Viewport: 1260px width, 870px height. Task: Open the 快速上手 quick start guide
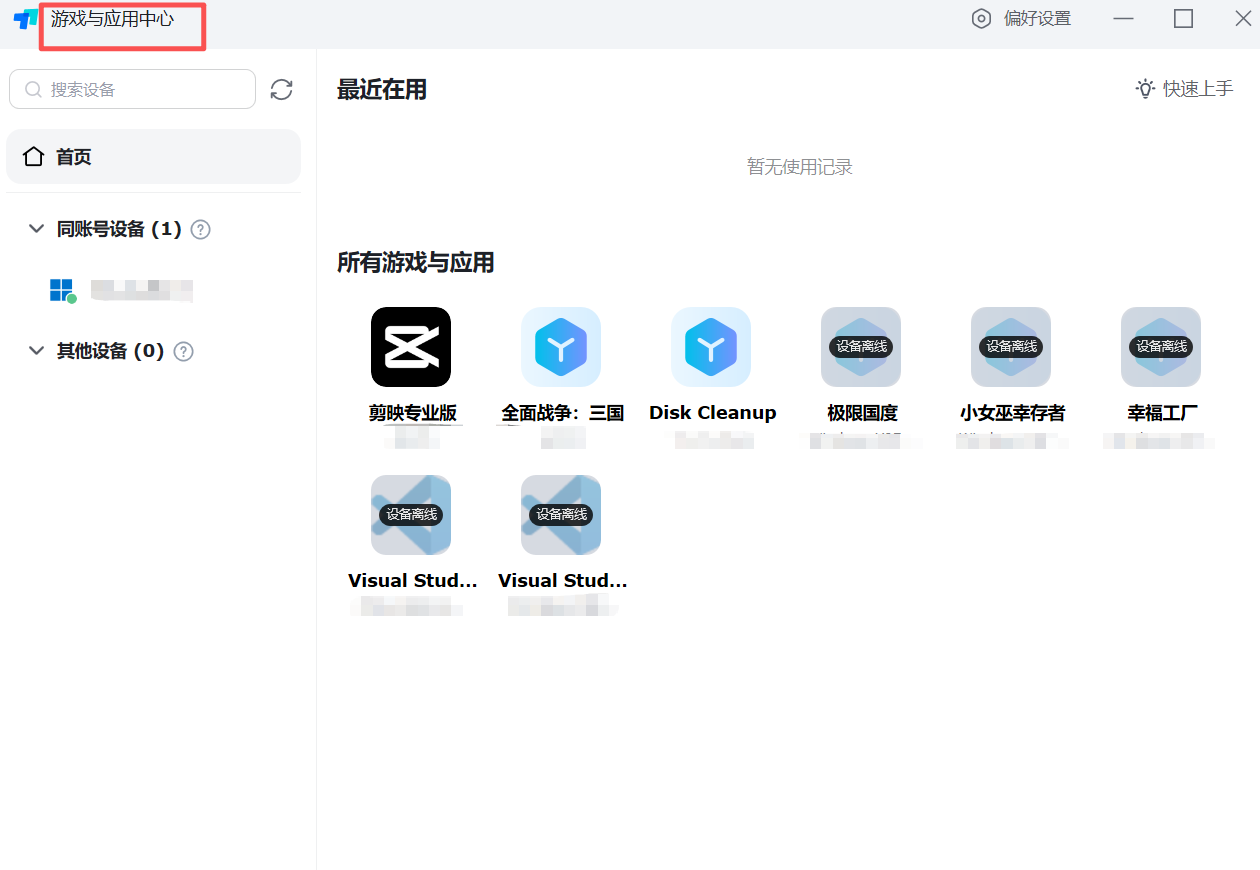[x=1185, y=89]
